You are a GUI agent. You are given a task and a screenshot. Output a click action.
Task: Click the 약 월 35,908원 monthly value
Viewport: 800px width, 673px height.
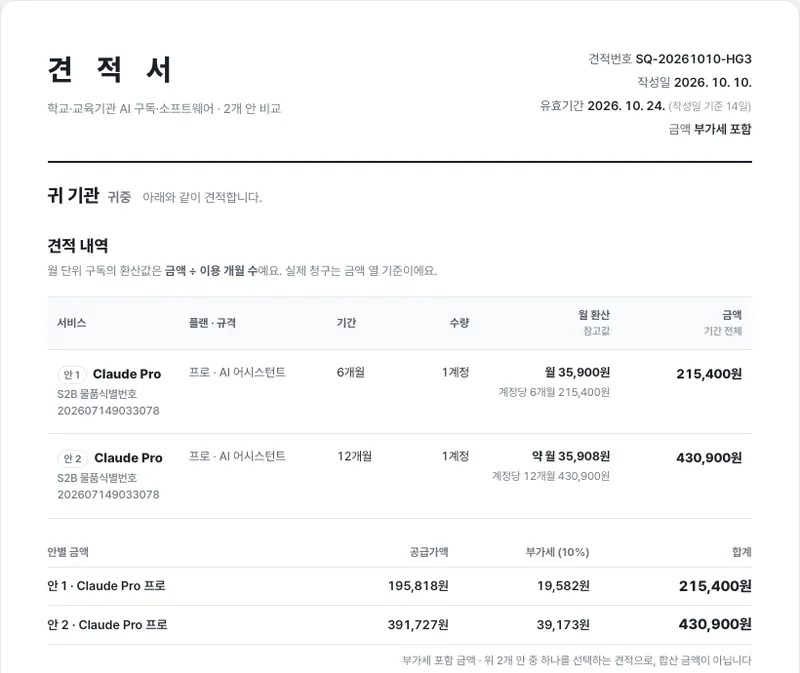571,456
